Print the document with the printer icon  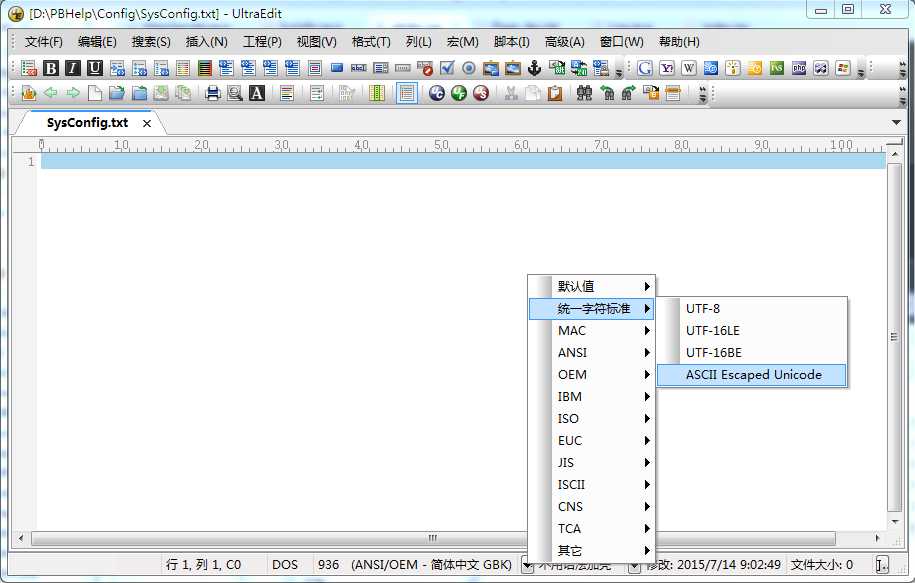[x=213, y=93]
